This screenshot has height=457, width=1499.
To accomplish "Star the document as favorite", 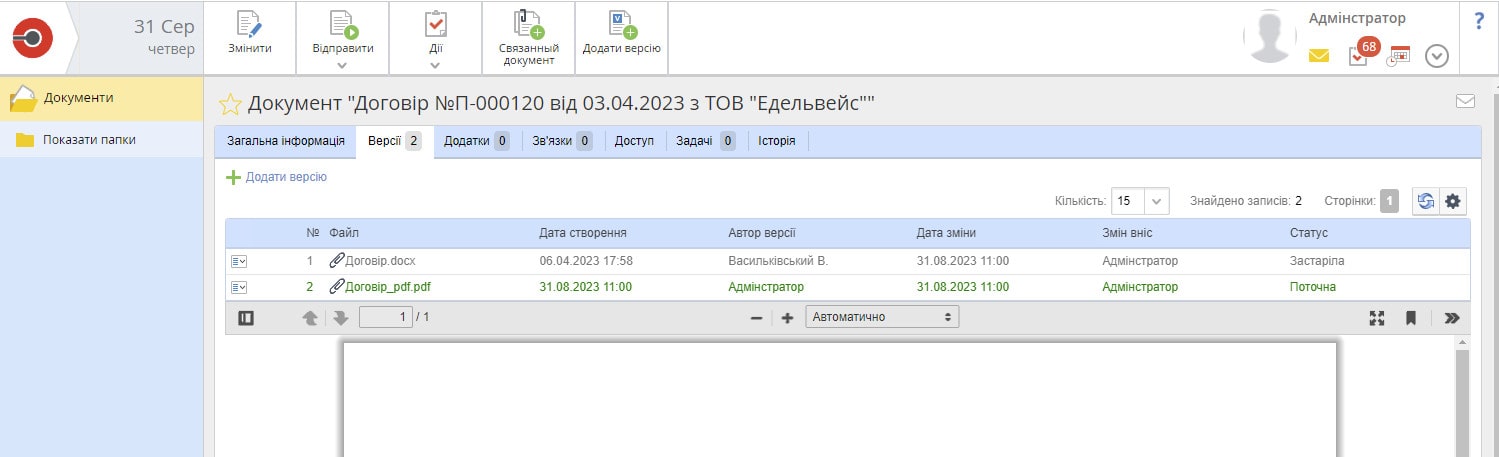I will tap(230, 104).
